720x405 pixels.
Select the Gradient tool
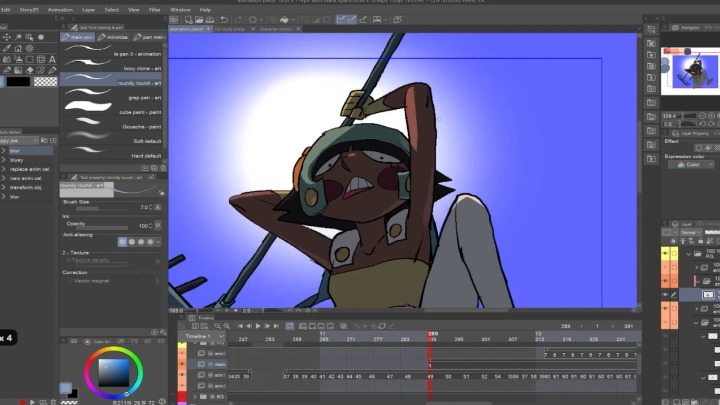18,70
